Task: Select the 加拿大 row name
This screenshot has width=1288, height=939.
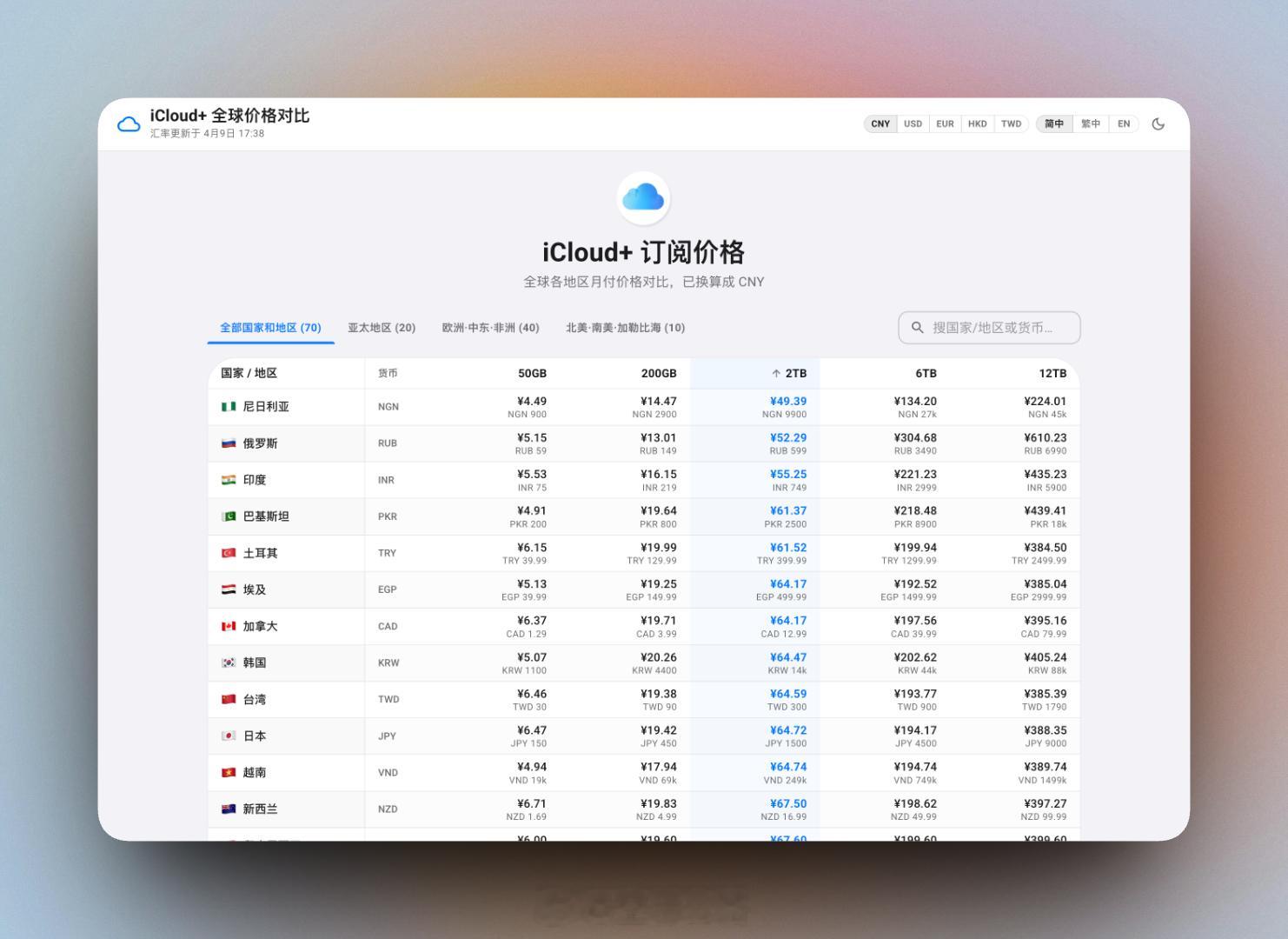Action: tap(260, 625)
